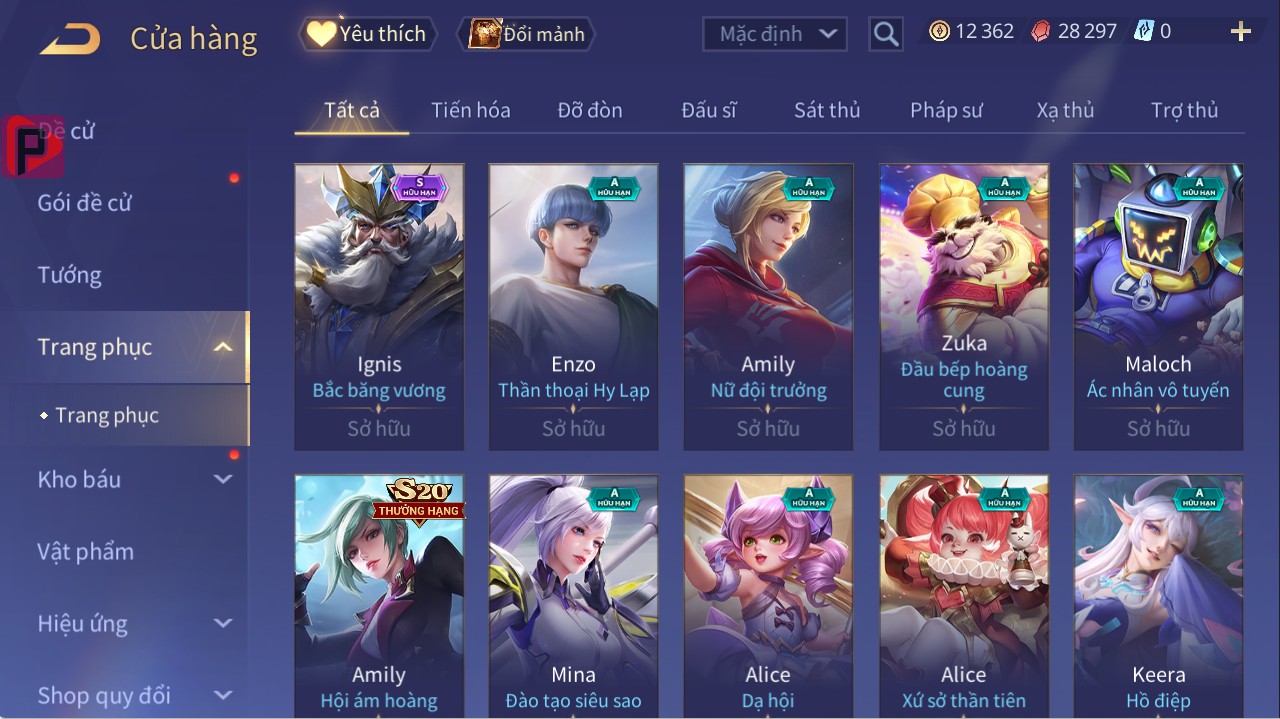1280x719 pixels.
Task: Add currency with the plus icon
Action: (1240, 32)
